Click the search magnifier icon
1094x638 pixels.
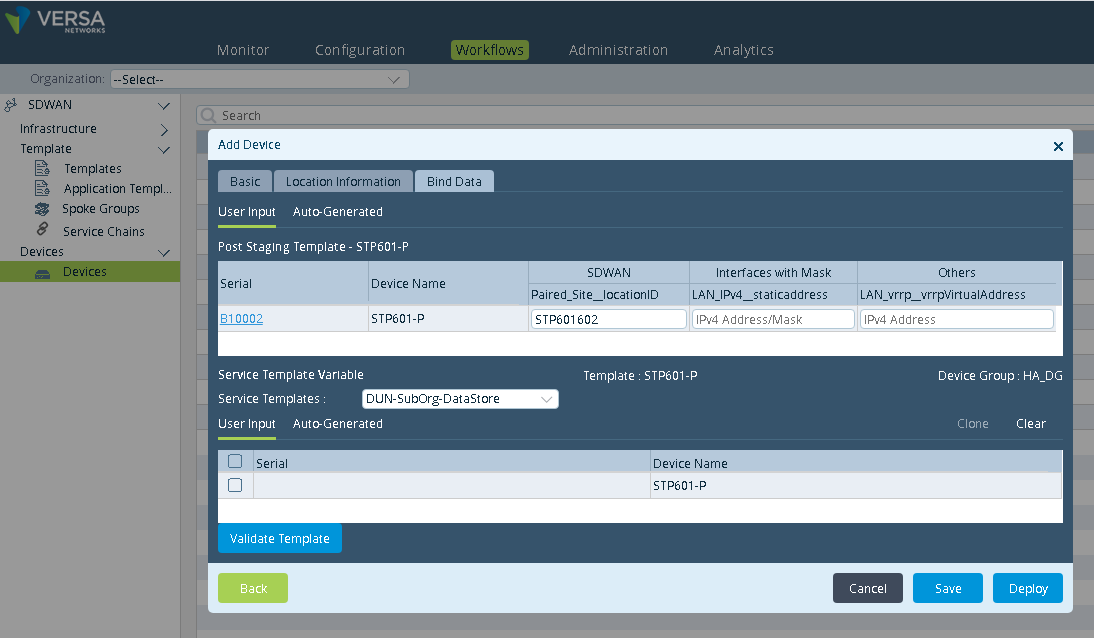point(207,115)
